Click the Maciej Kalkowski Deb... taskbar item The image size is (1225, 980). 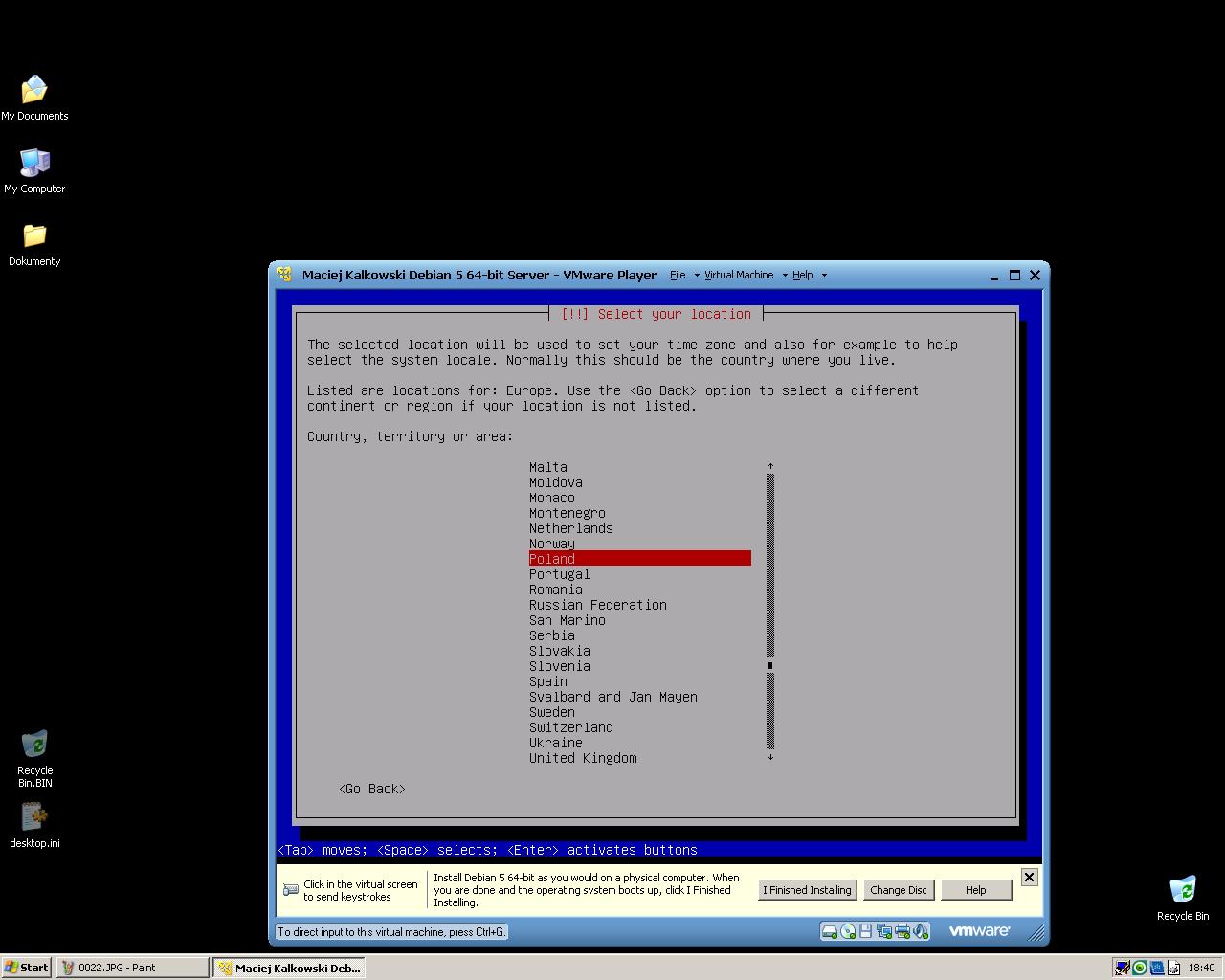[x=289, y=968]
